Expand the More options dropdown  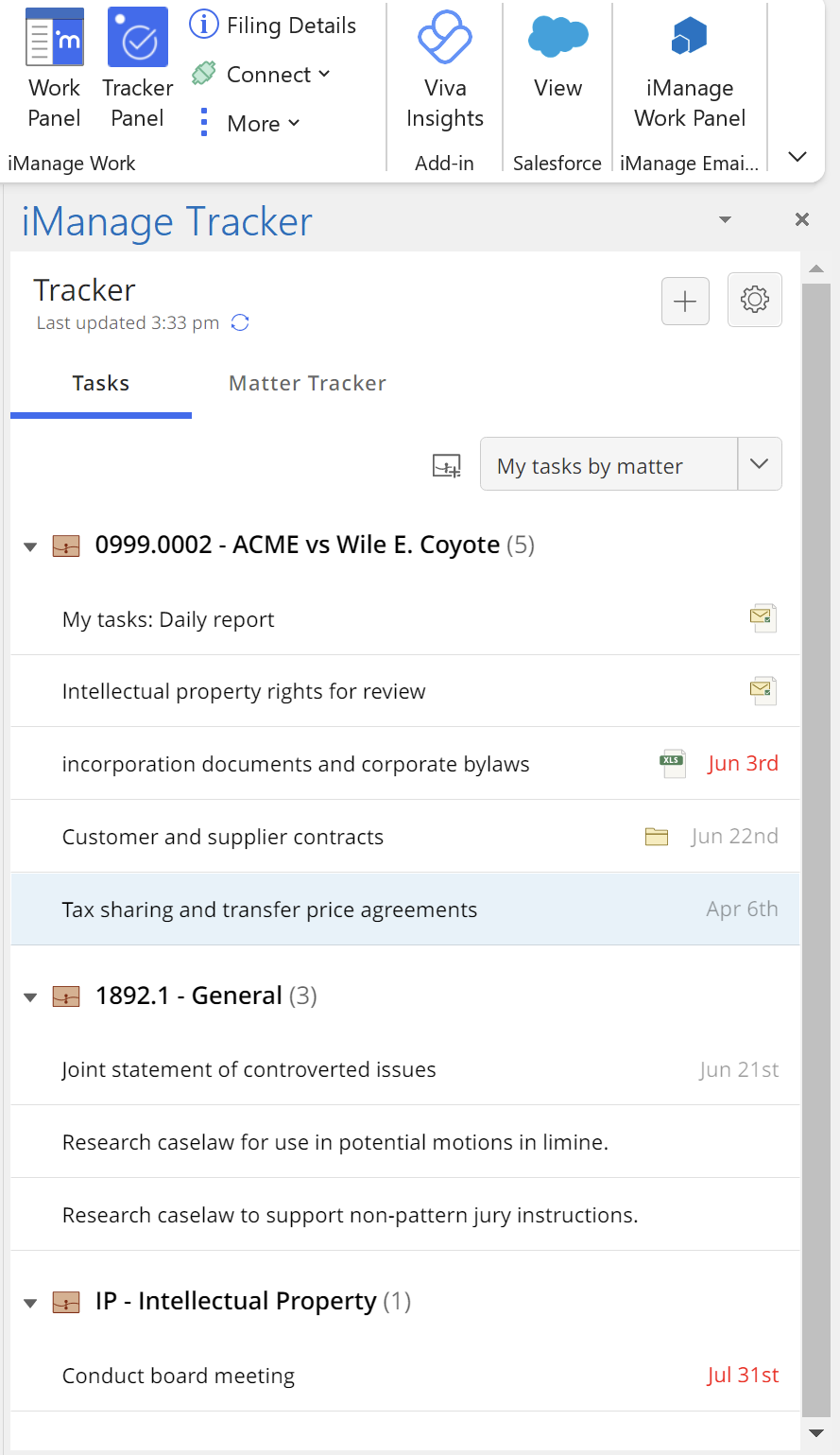tap(263, 124)
